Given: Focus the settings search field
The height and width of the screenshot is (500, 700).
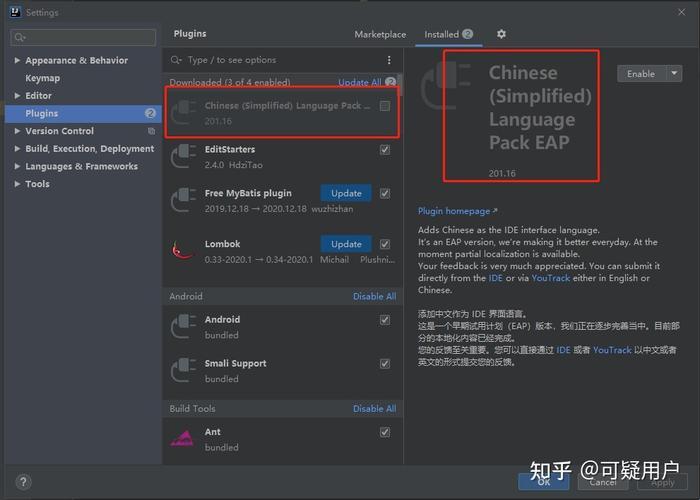Looking at the screenshot, I should click(x=83, y=38).
